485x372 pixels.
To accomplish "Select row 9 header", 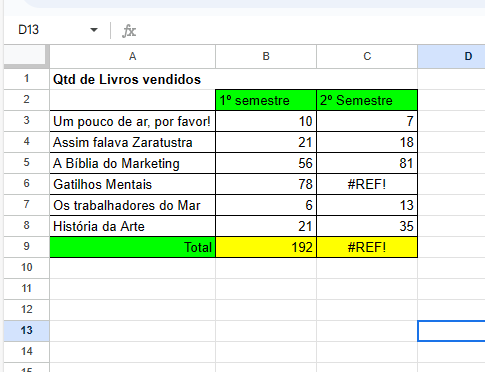I will tap(26, 247).
